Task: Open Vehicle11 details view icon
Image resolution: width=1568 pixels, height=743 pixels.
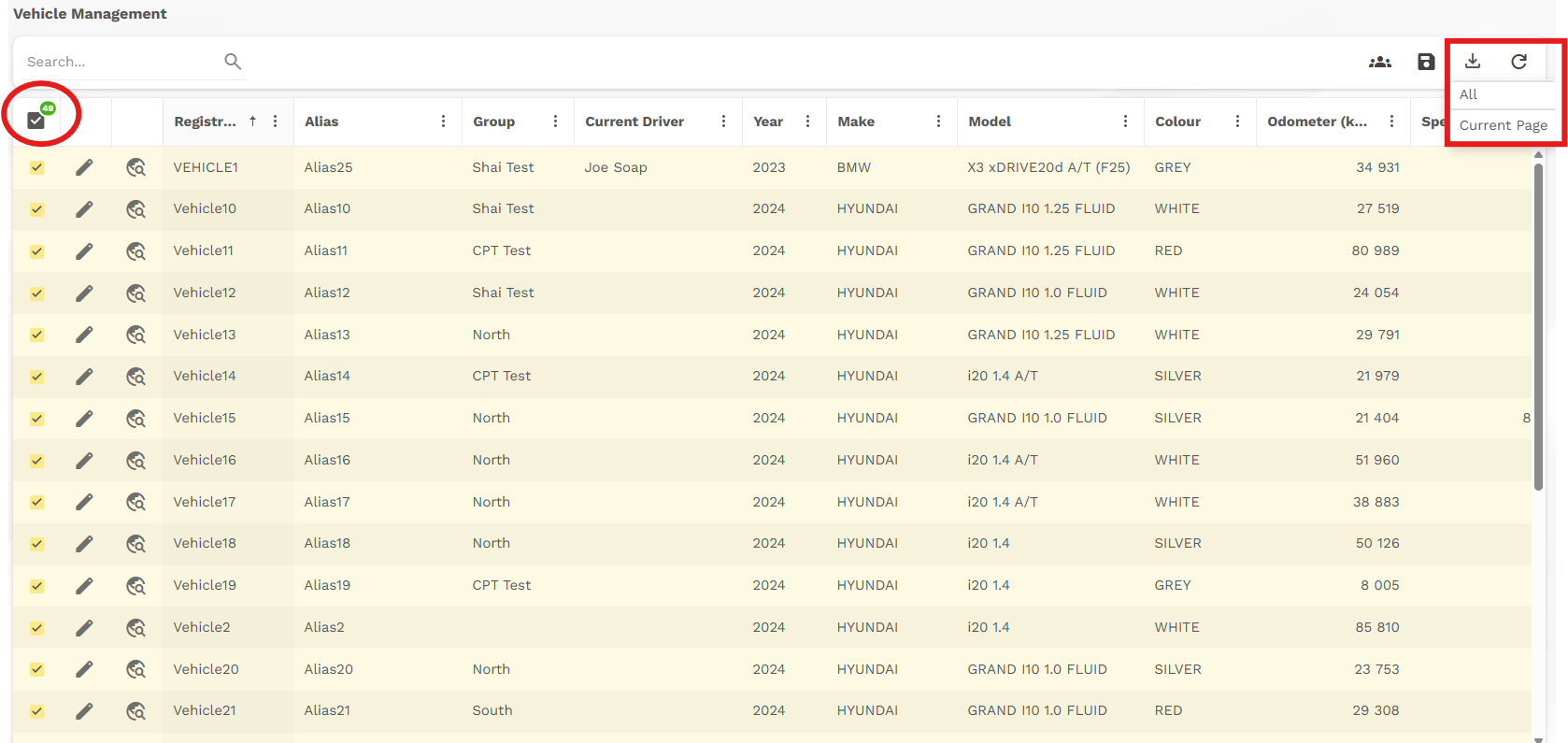Action: pyautogui.click(x=136, y=251)
